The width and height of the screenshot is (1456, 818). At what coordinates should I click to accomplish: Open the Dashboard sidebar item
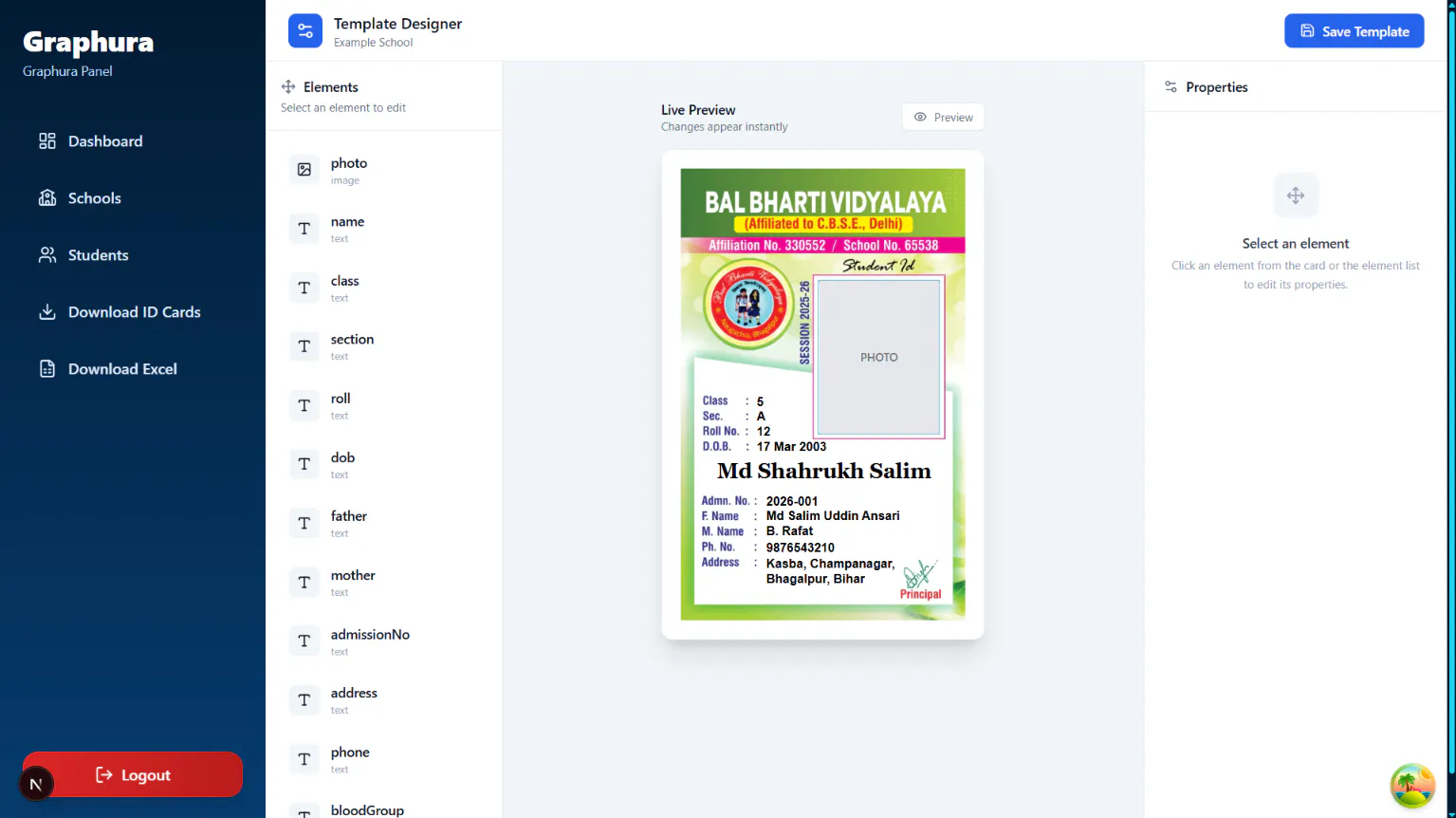coord(133,141)
